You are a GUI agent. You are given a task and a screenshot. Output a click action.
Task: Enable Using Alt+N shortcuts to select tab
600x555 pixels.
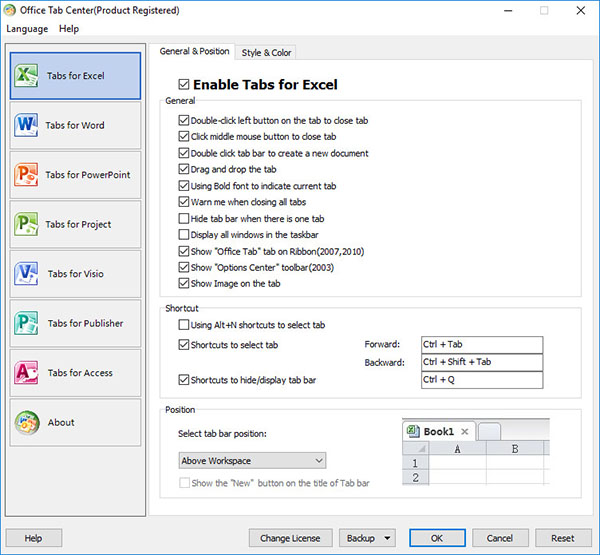point(184,325)
